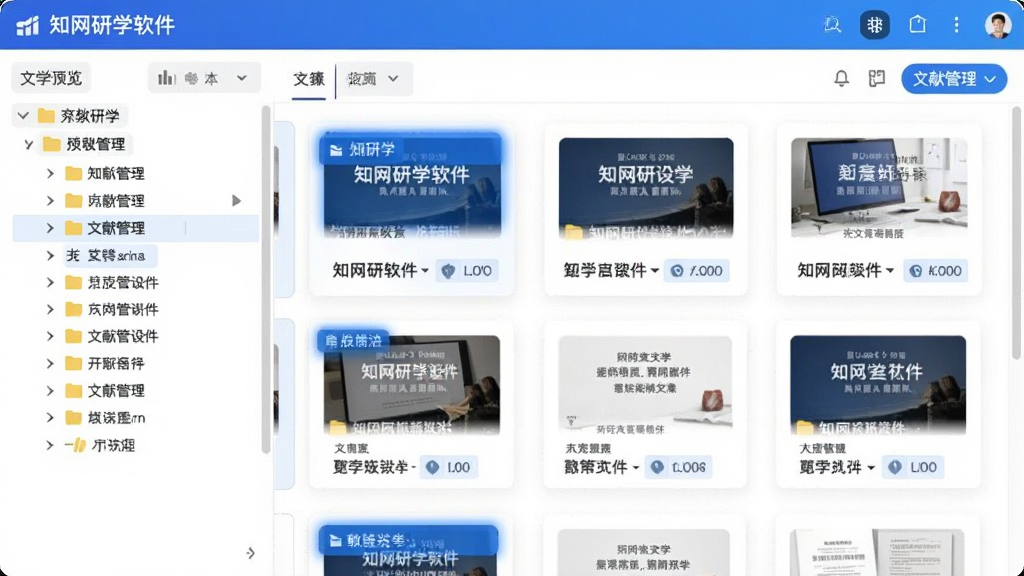The image size is (1024, 576).
Task: Click the /.000 value chip
Action: (696, 270)
